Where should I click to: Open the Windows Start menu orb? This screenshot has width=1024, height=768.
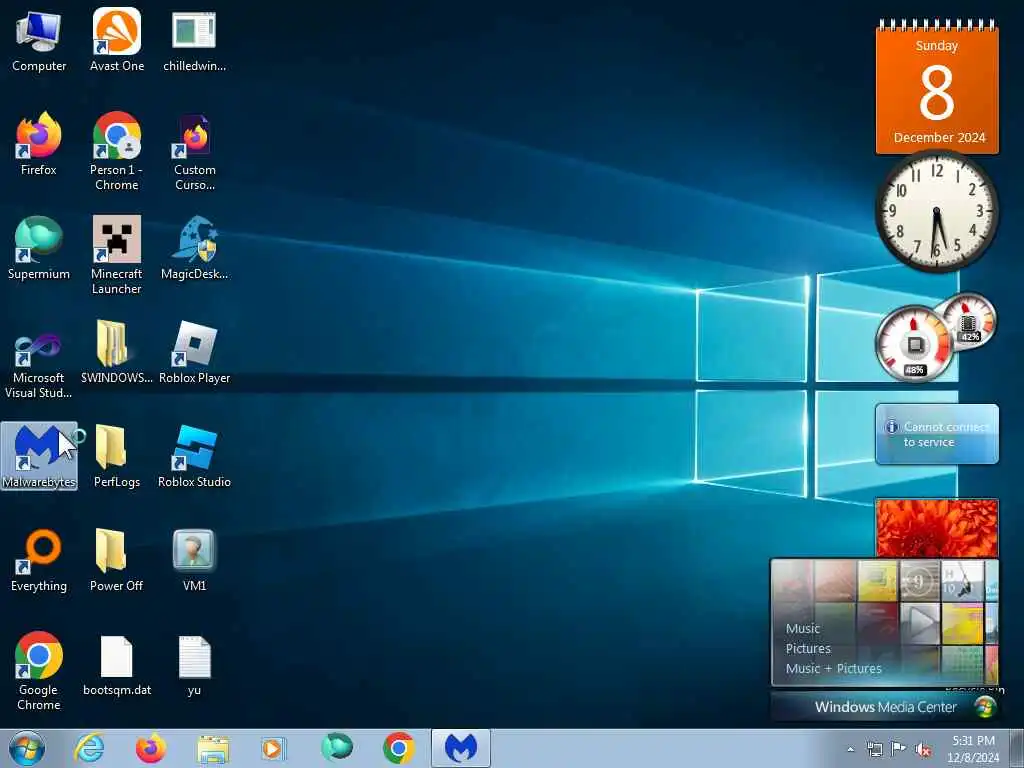[x=27, y=748]
